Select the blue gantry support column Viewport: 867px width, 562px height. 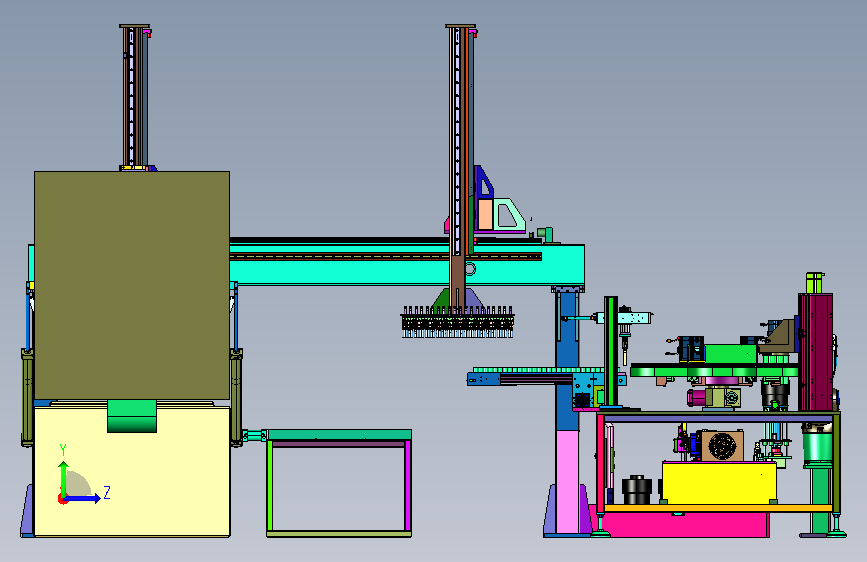(567, 360)
